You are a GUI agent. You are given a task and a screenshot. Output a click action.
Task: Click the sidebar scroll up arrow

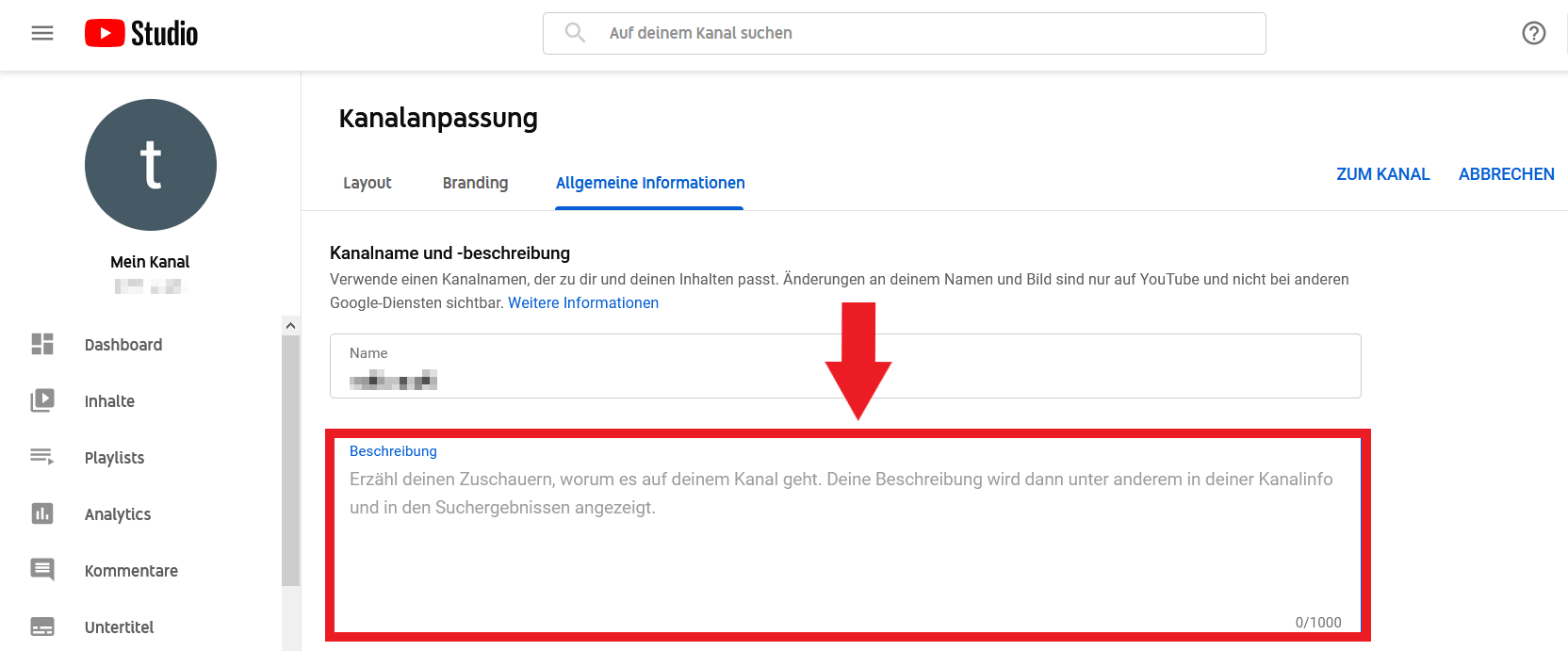[x=290, y=325]
